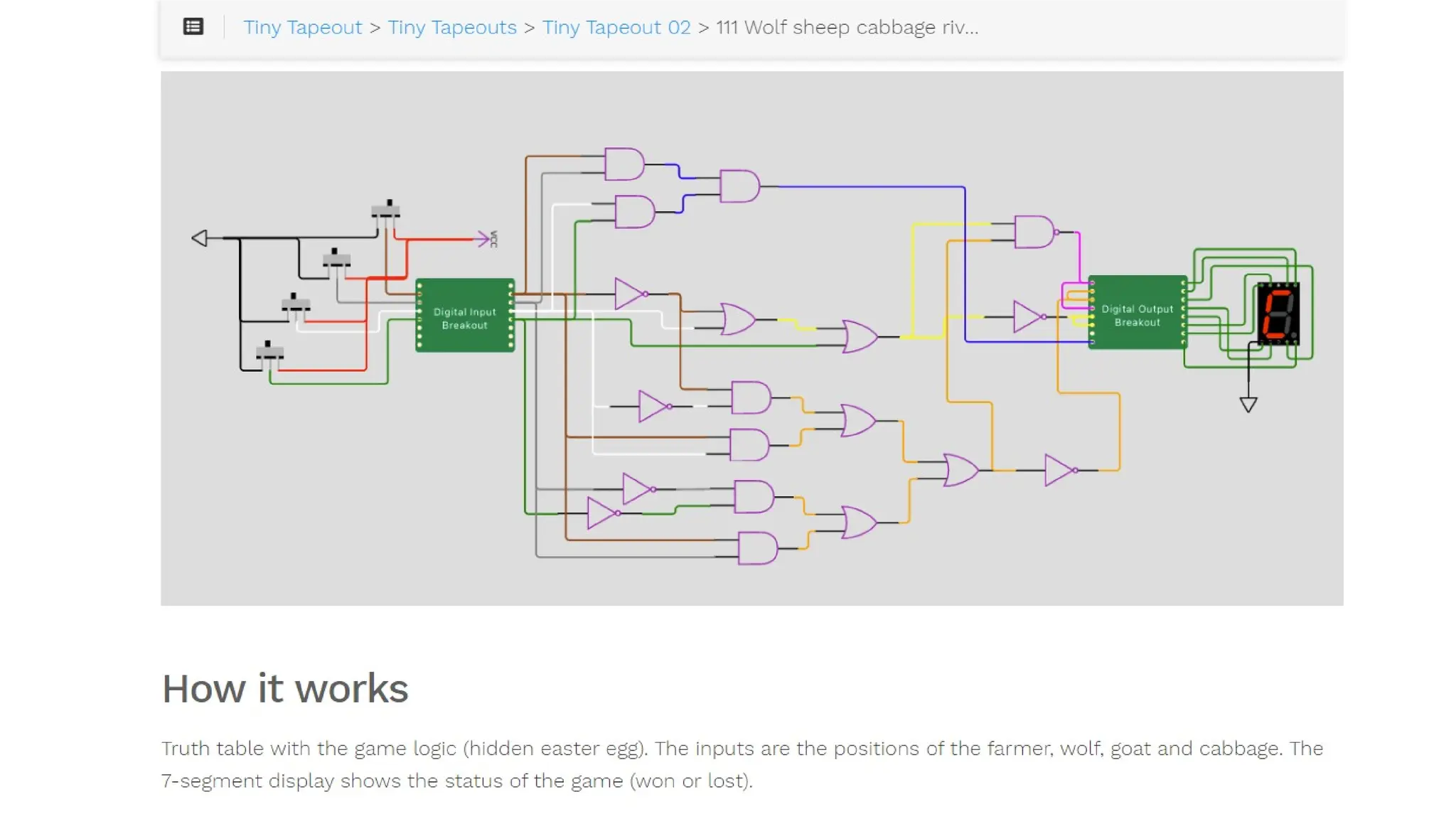Toggle the topmost slide switch near VCC
Viewport: 1456px width, 819px height.
pos(386,210)
